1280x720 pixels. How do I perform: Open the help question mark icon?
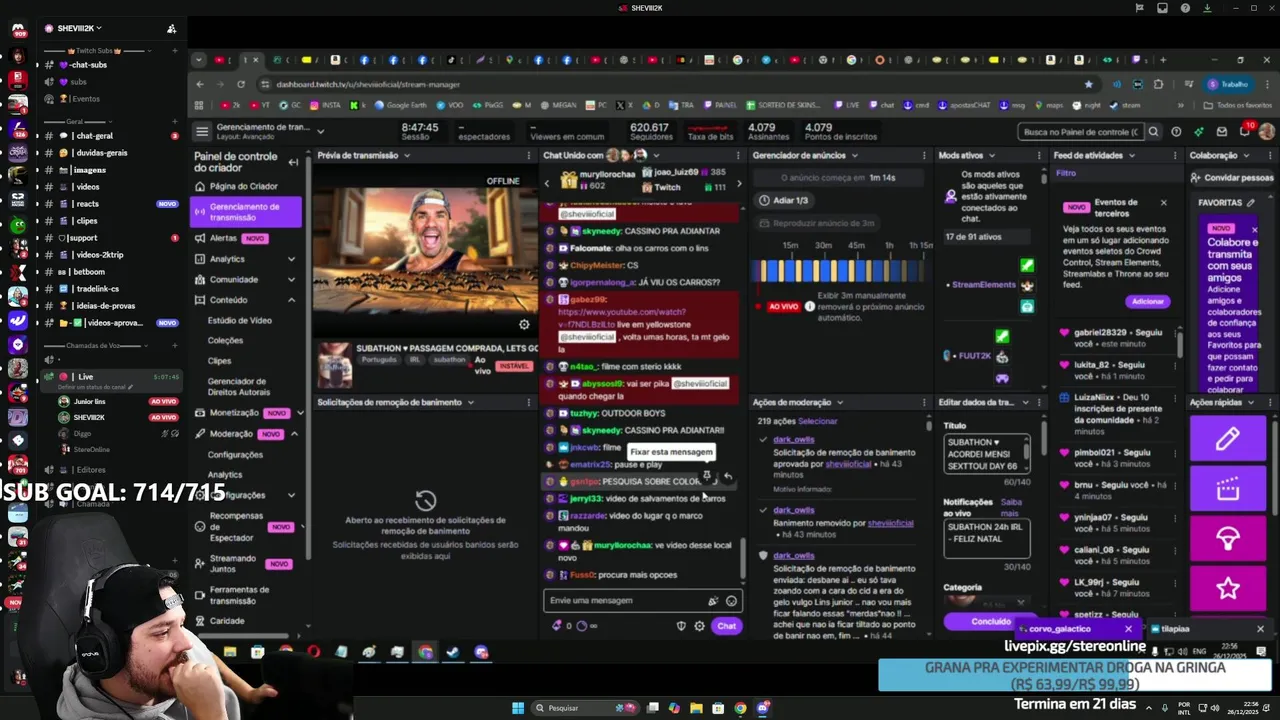click(x=1176, y=131)
